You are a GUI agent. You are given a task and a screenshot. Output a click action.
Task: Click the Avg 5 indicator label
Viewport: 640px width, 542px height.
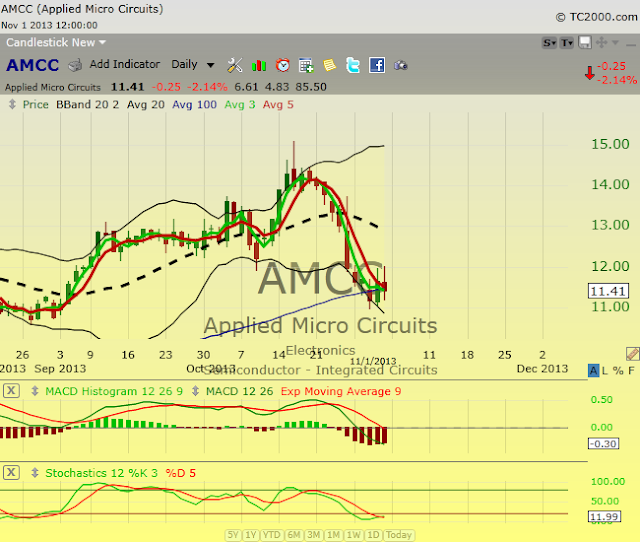[278, 105]
